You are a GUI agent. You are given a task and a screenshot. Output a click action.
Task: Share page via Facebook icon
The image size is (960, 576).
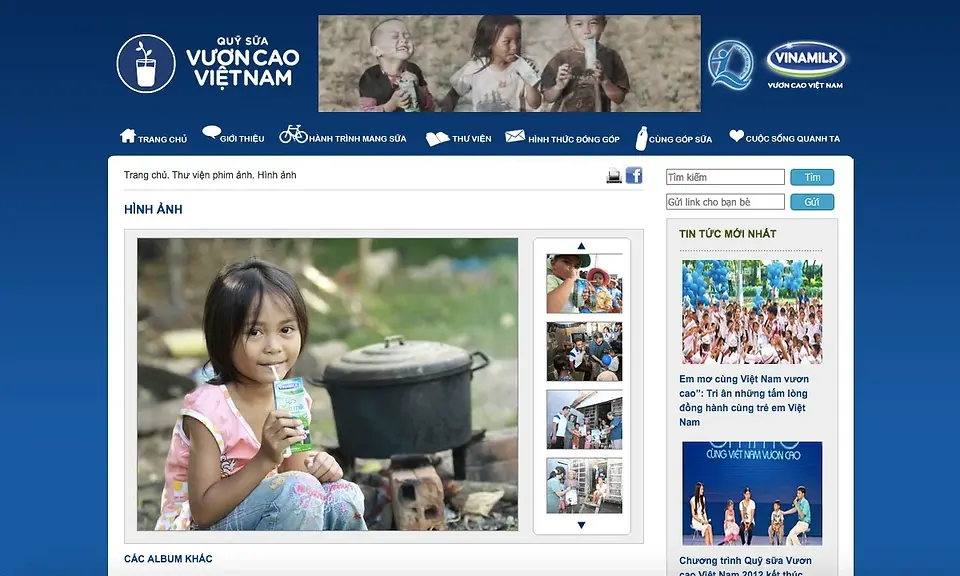634,175
